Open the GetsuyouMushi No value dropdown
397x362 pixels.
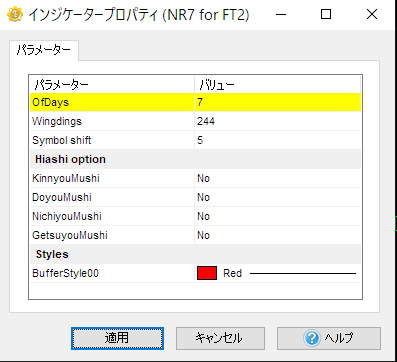pyautogui.click(x=277, y=235)
